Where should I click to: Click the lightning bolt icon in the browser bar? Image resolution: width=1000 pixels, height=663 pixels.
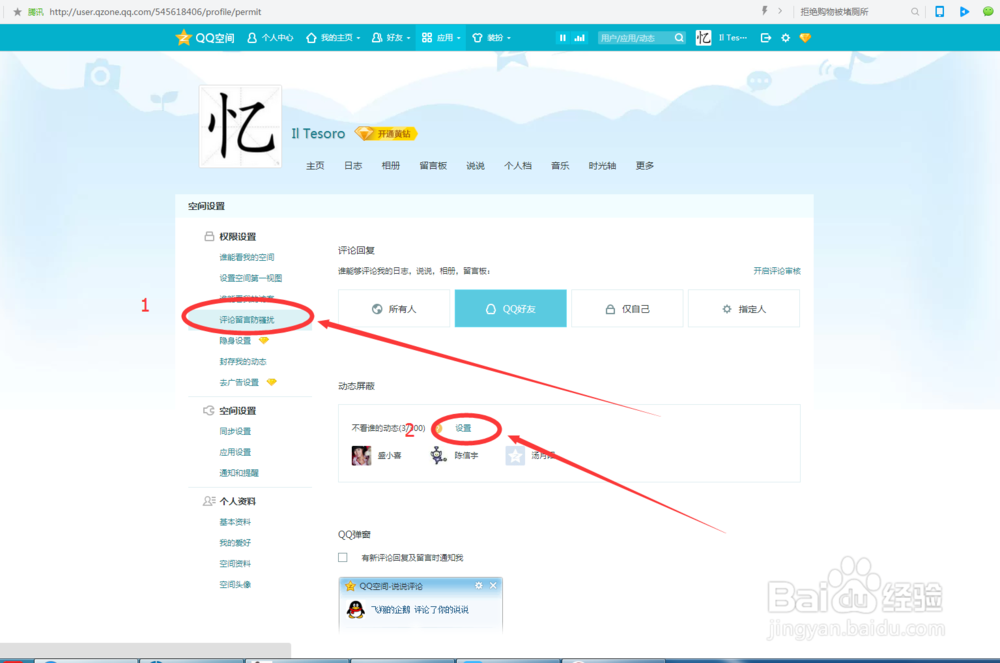[x=765, y=11]
